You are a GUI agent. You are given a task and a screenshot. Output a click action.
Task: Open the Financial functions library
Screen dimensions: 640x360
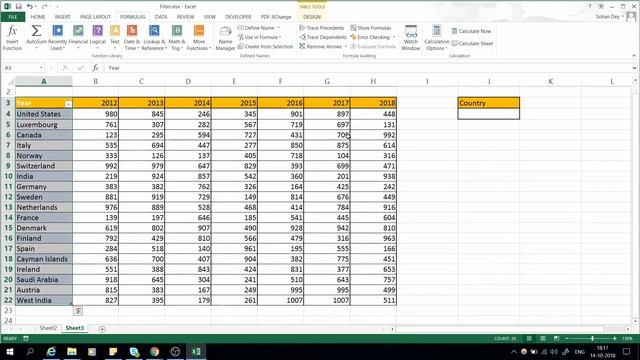point(78,38)
